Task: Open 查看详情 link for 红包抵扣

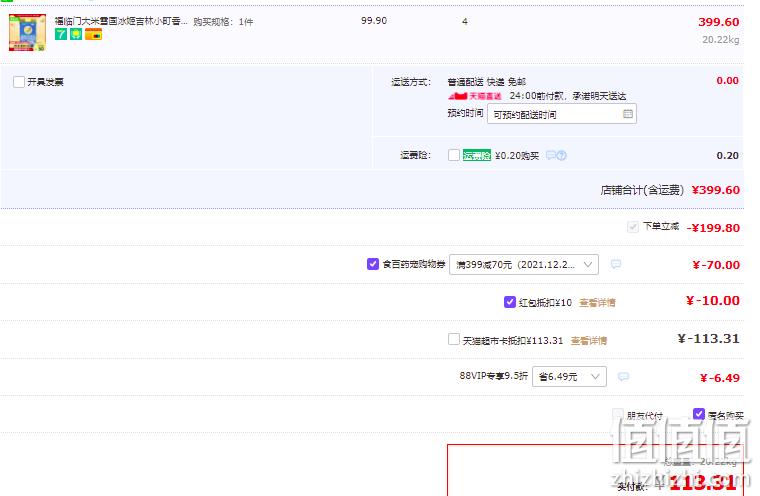Action: (597, 303)
